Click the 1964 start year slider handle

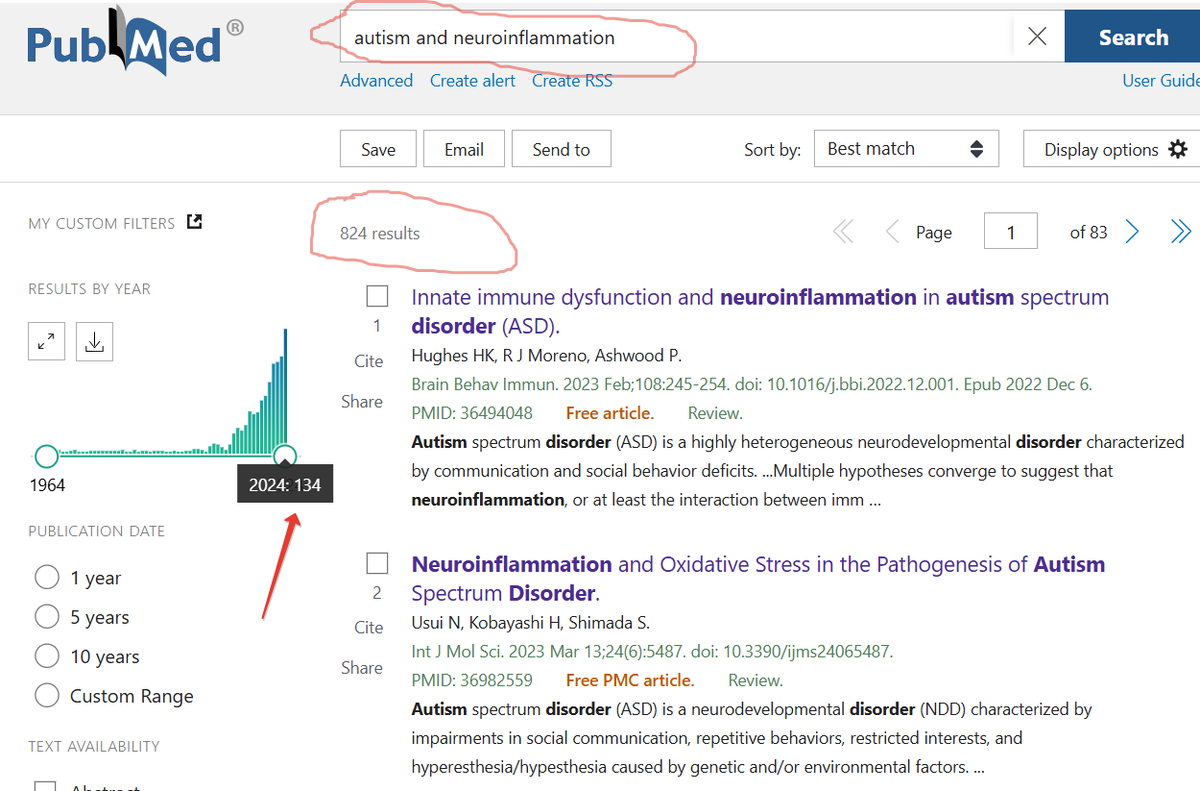(46, 457)
